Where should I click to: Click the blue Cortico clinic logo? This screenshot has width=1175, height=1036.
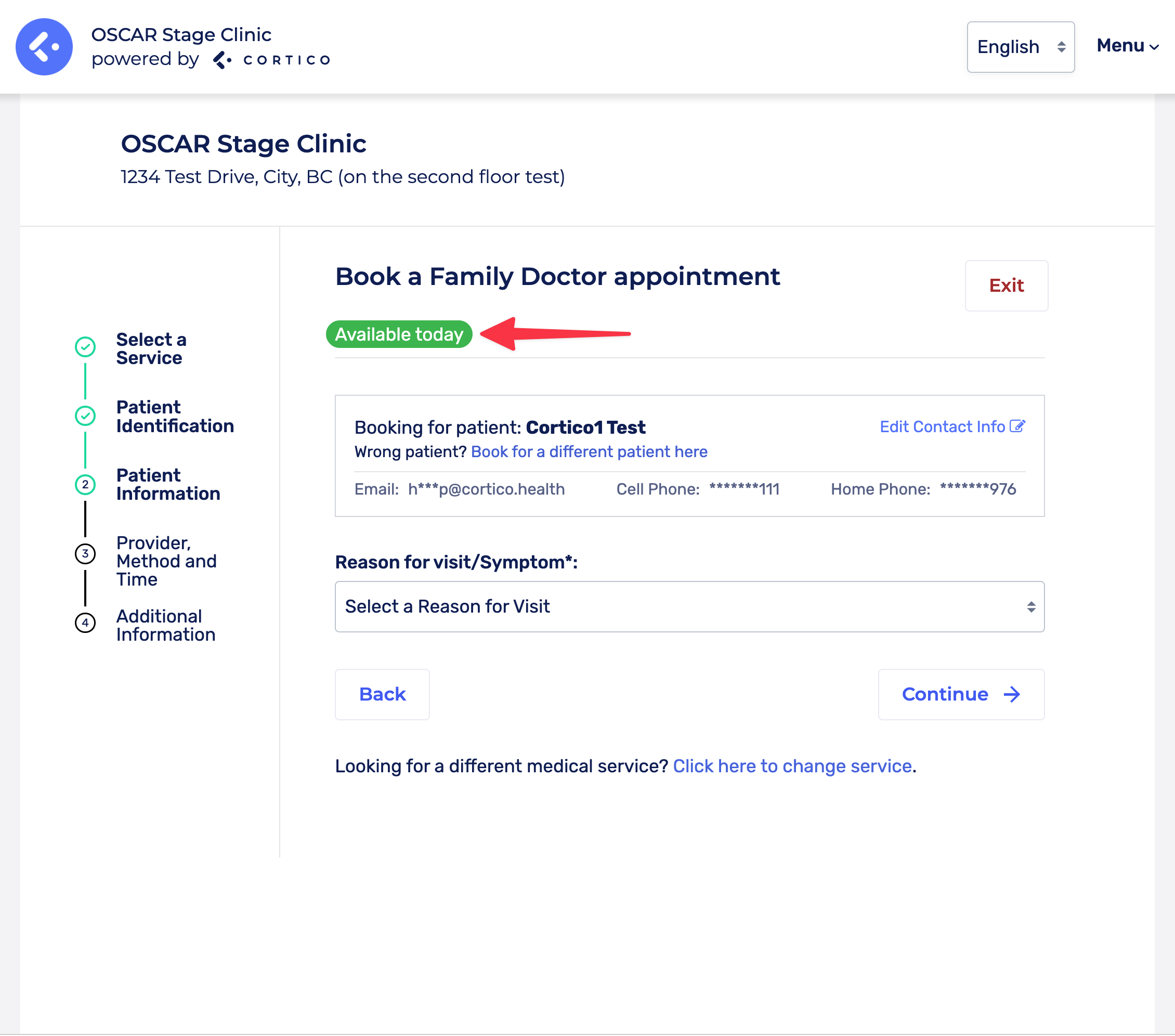click(x=44, y=47)
